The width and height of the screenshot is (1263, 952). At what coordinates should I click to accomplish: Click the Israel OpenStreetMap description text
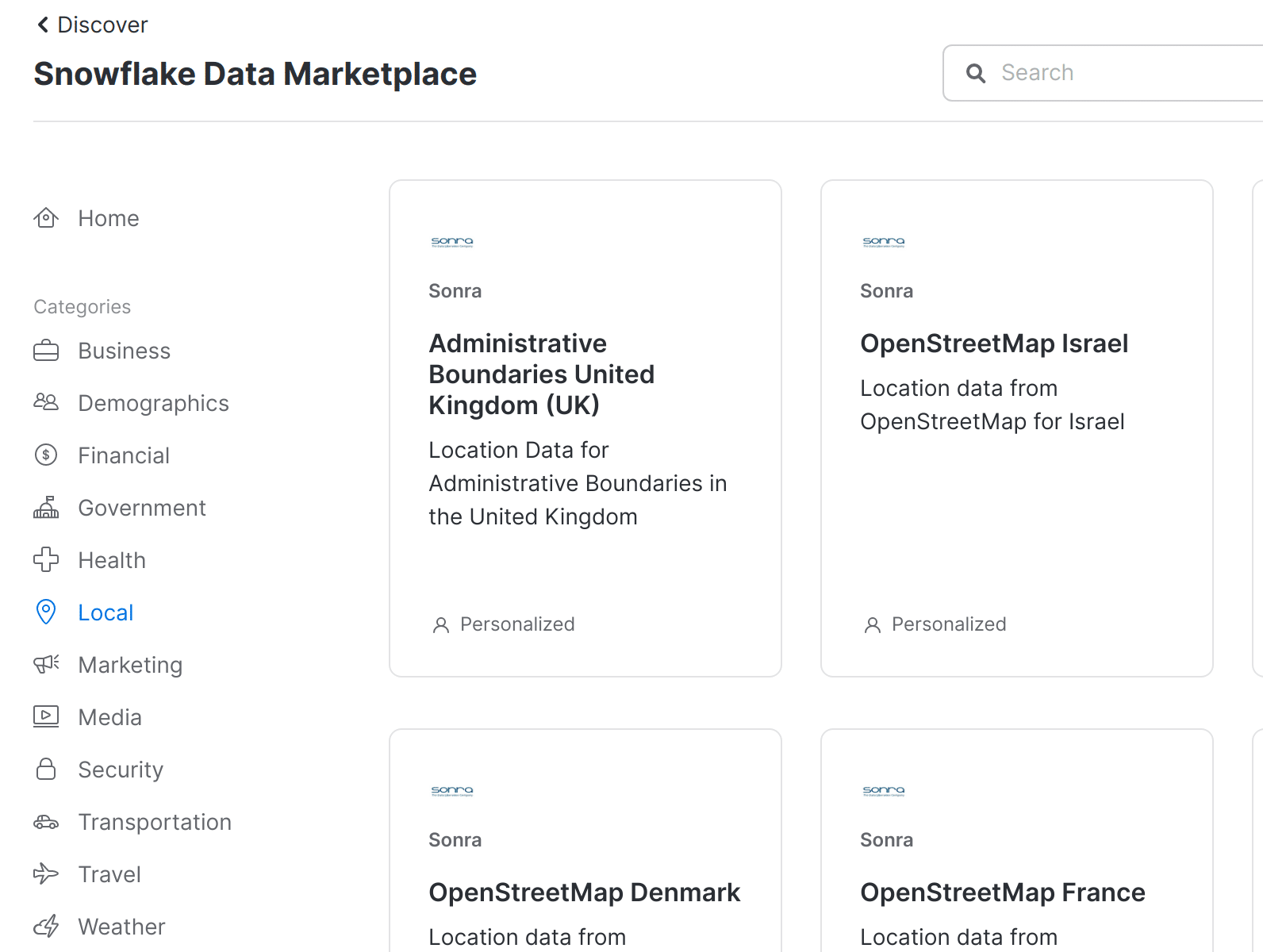pyautogui.click(x=992, y=405)
